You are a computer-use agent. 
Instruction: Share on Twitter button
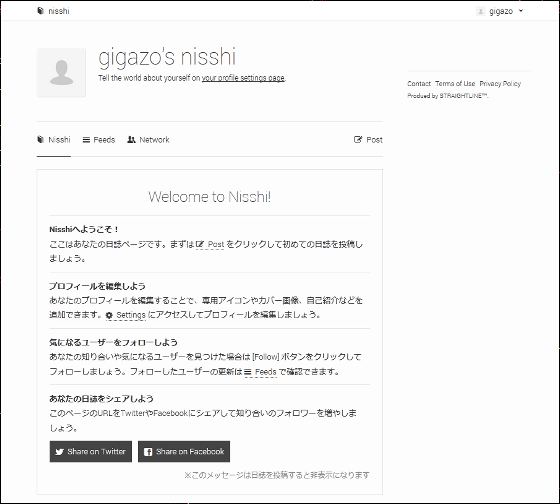point(91,451)
